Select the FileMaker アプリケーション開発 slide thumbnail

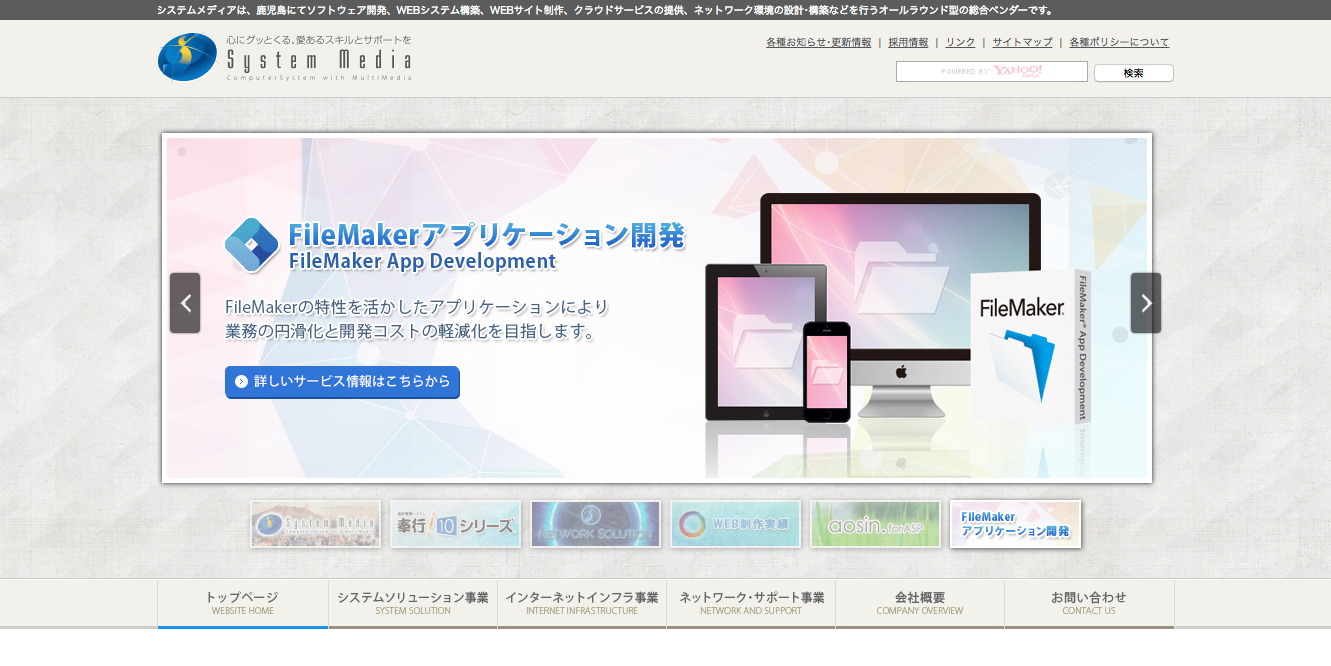[1016, 524]
